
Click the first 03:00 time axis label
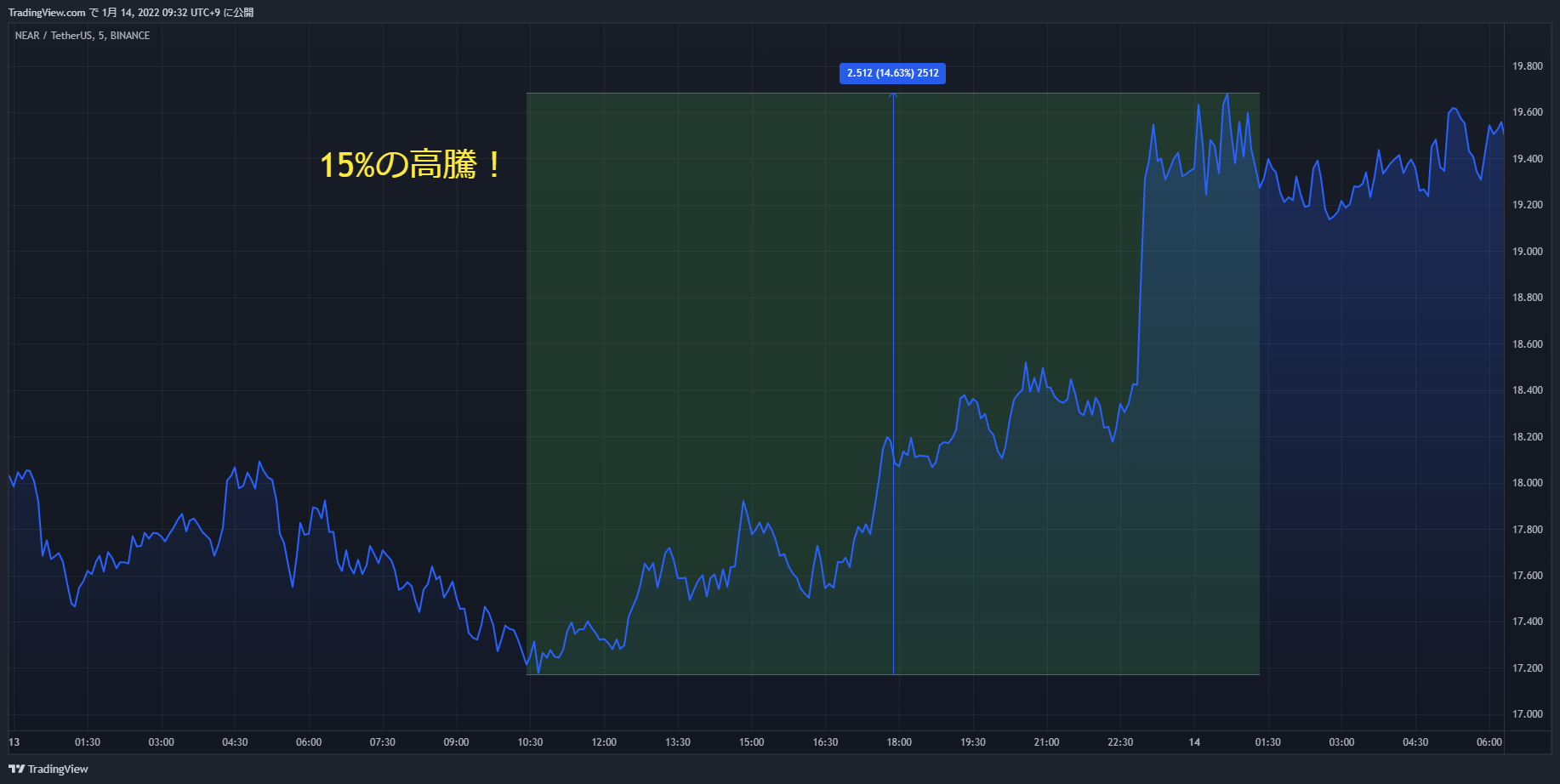[162, 742]
